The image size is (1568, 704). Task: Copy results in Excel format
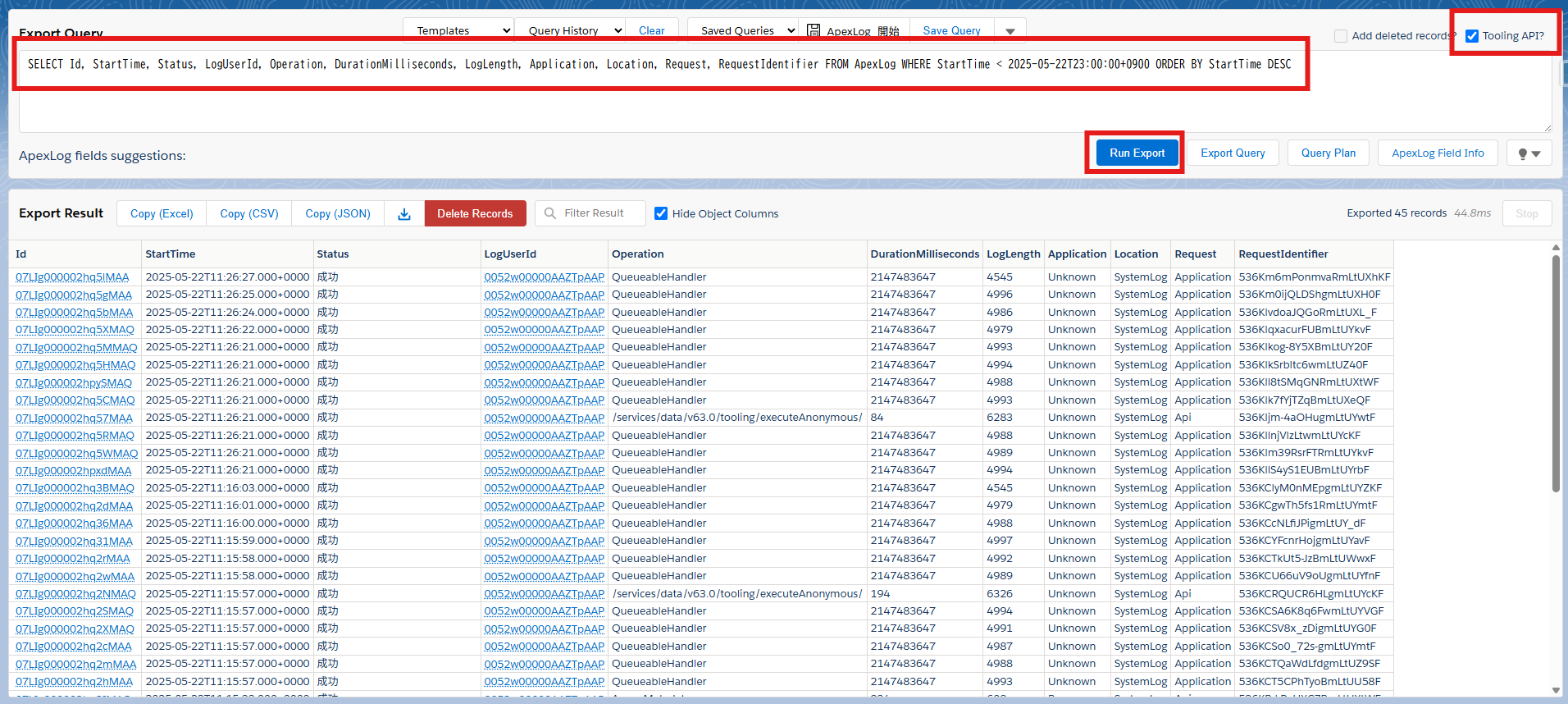pos(162,213)
